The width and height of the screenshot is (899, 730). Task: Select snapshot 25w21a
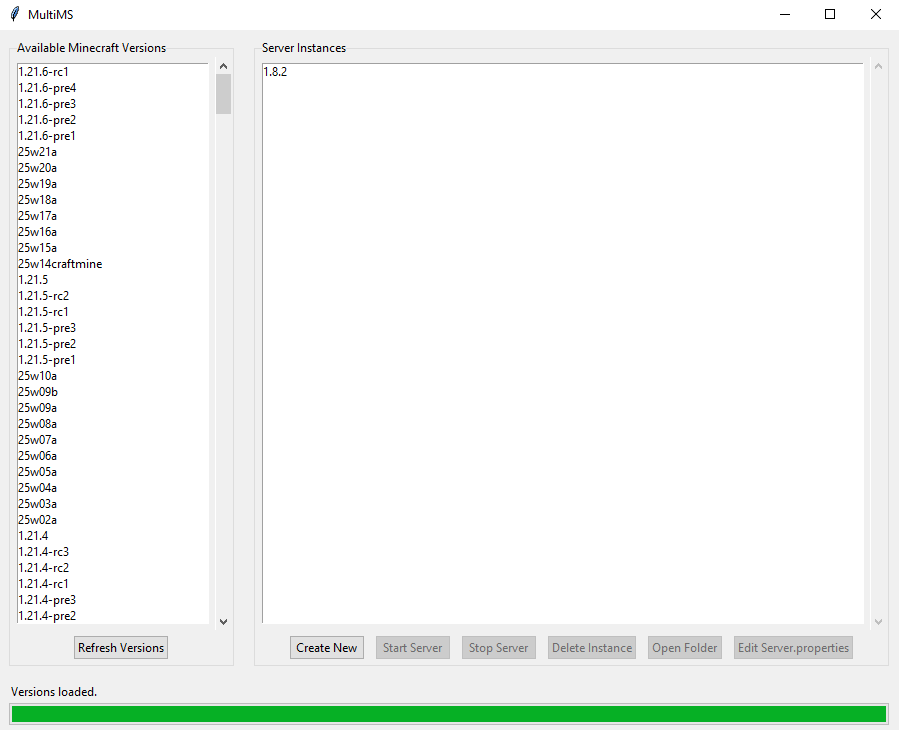point(112,152)
